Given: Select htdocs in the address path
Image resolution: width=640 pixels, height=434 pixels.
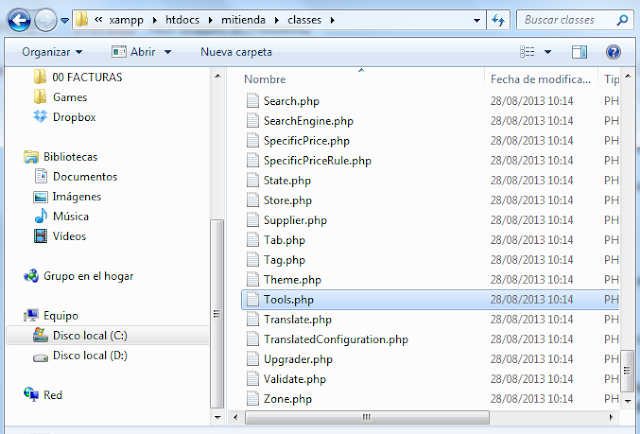Looking at the screenshot, I should pyautogui.click(x=182, y=20).
